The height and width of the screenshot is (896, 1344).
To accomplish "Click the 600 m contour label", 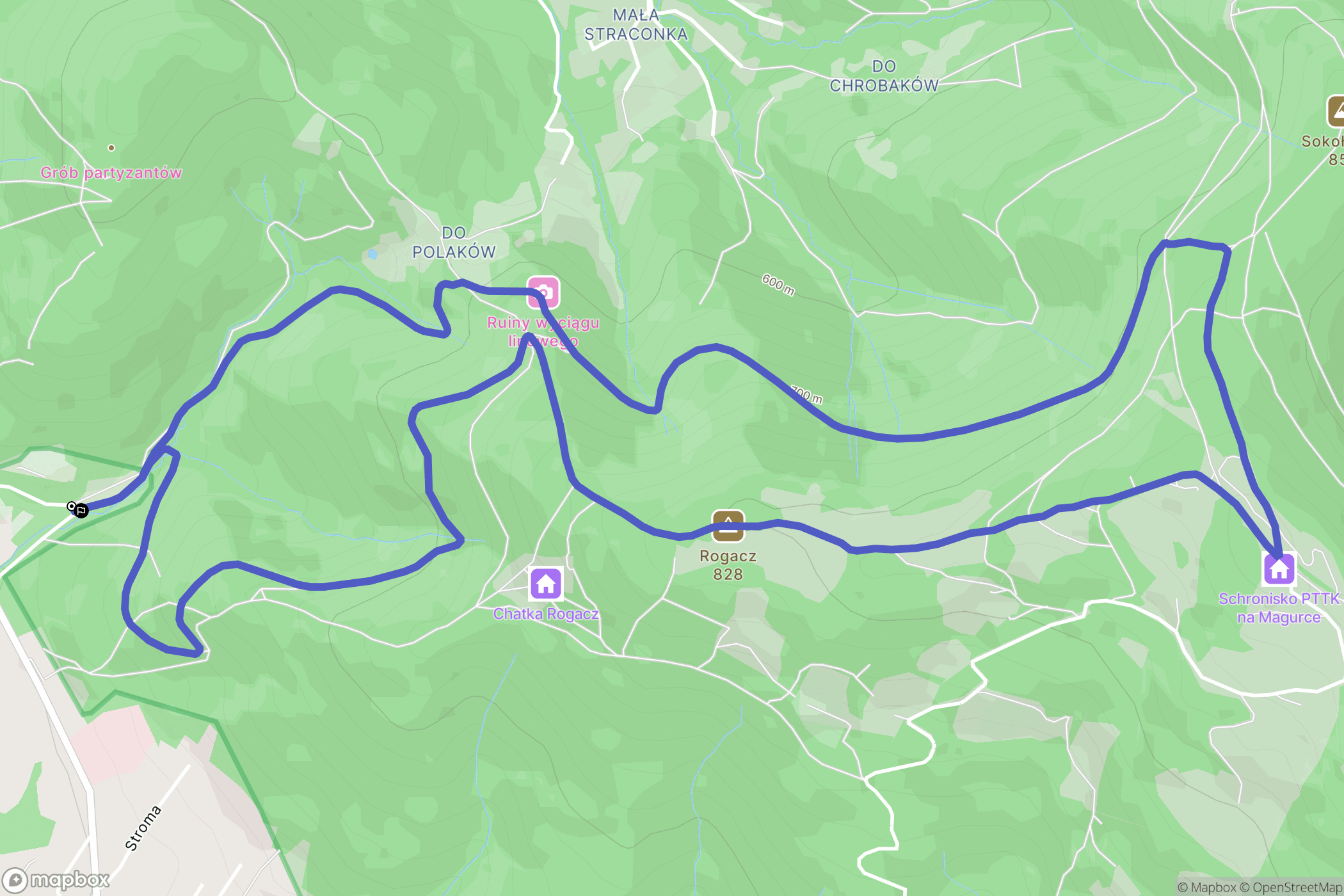I will (x=778, y=285).
